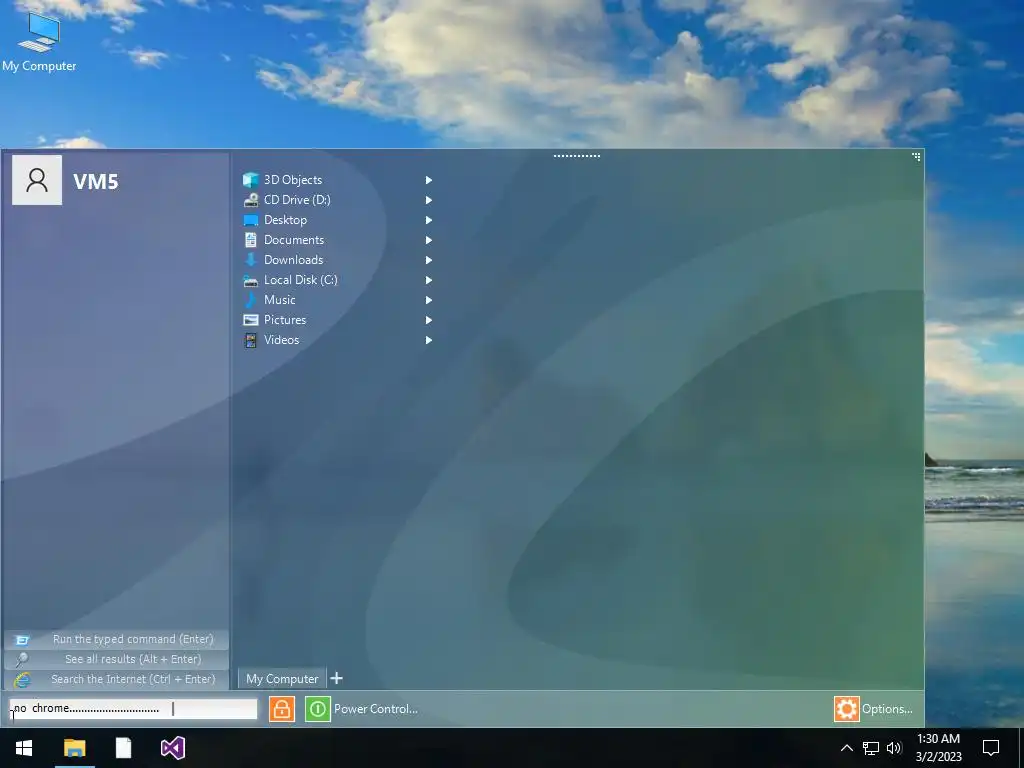1024x768 pixels.
Task: Click the VM5 user name
Action: coord(95,182)
